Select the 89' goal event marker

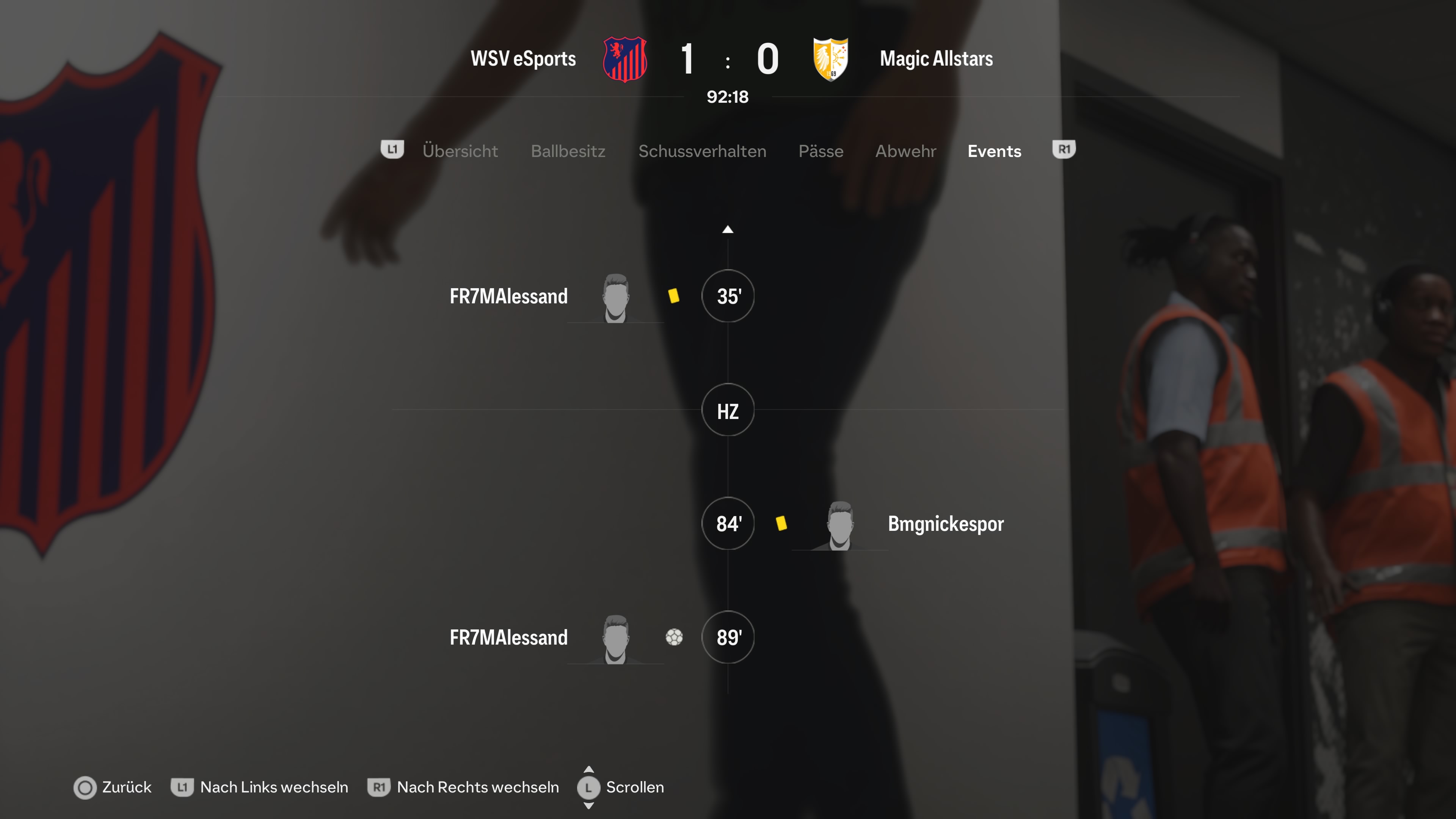[x=728, y=637]
